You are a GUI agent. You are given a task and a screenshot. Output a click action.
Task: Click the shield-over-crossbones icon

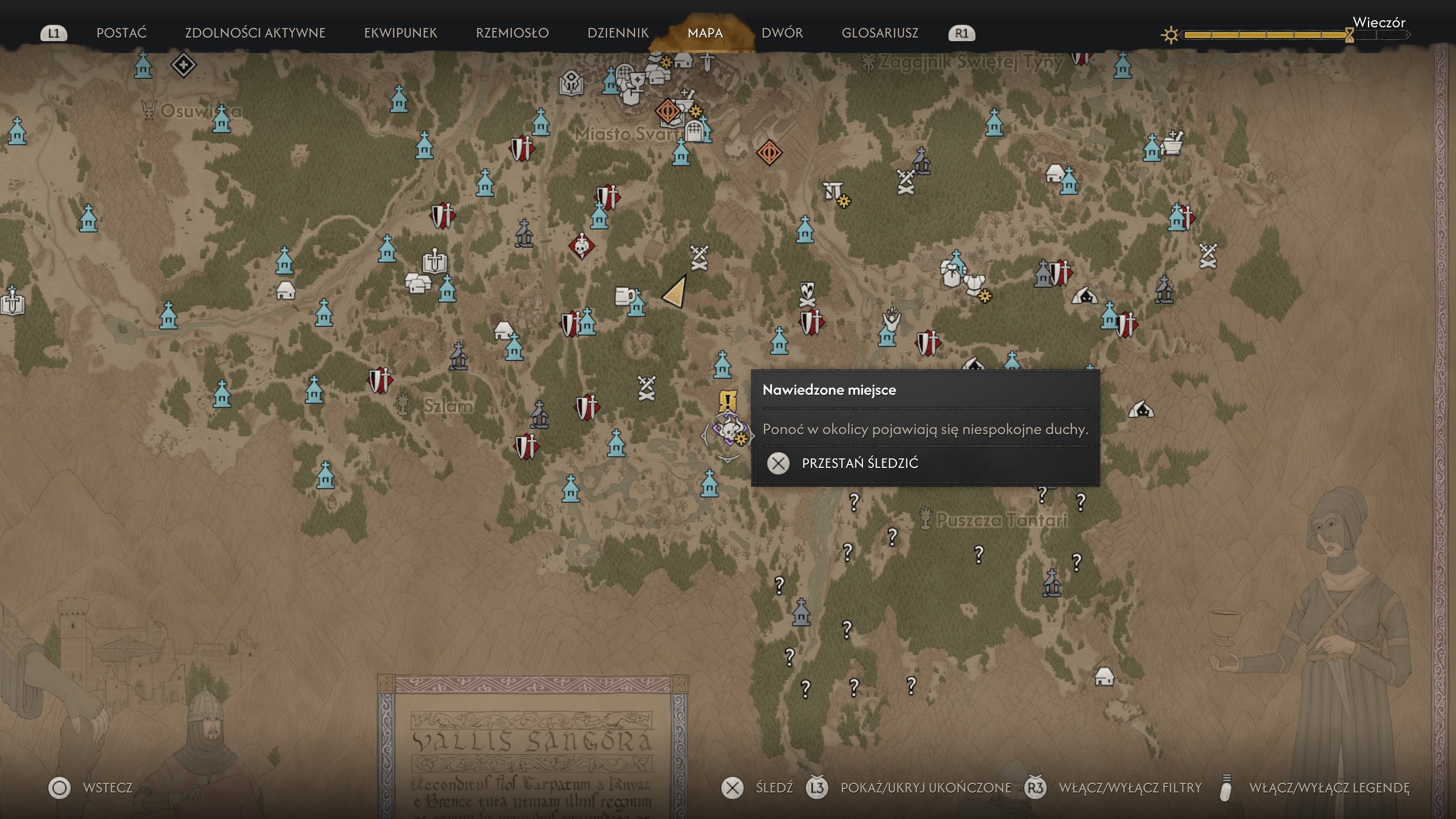tap(807, 295)
